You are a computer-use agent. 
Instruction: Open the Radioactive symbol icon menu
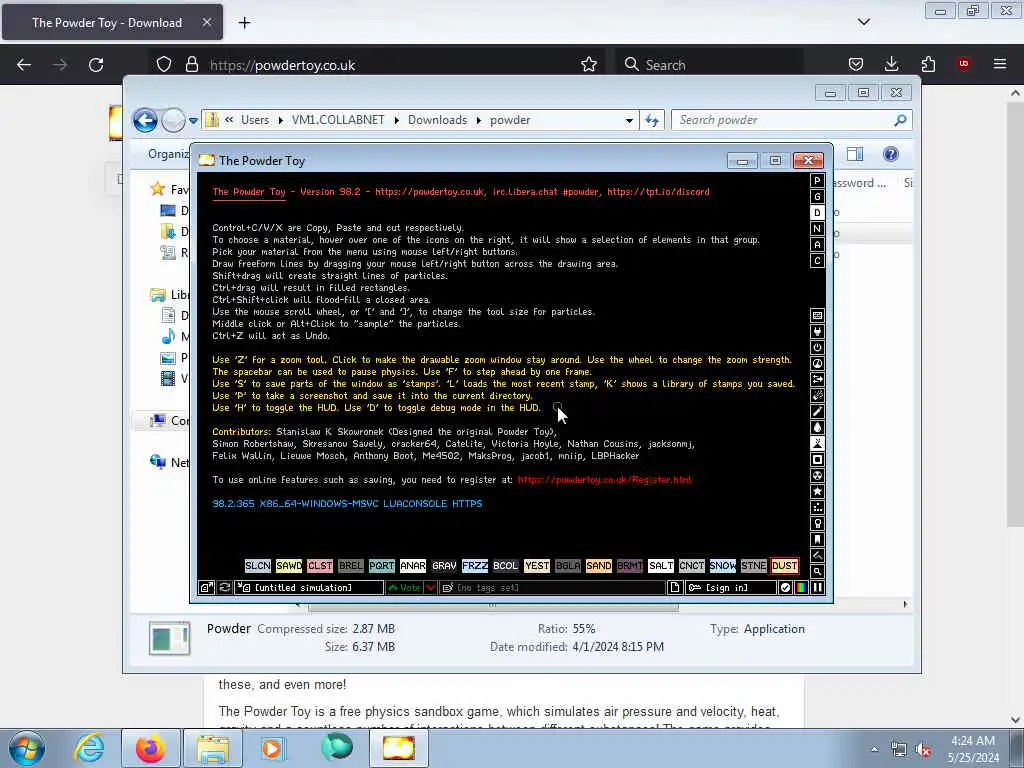pos(817,475)
